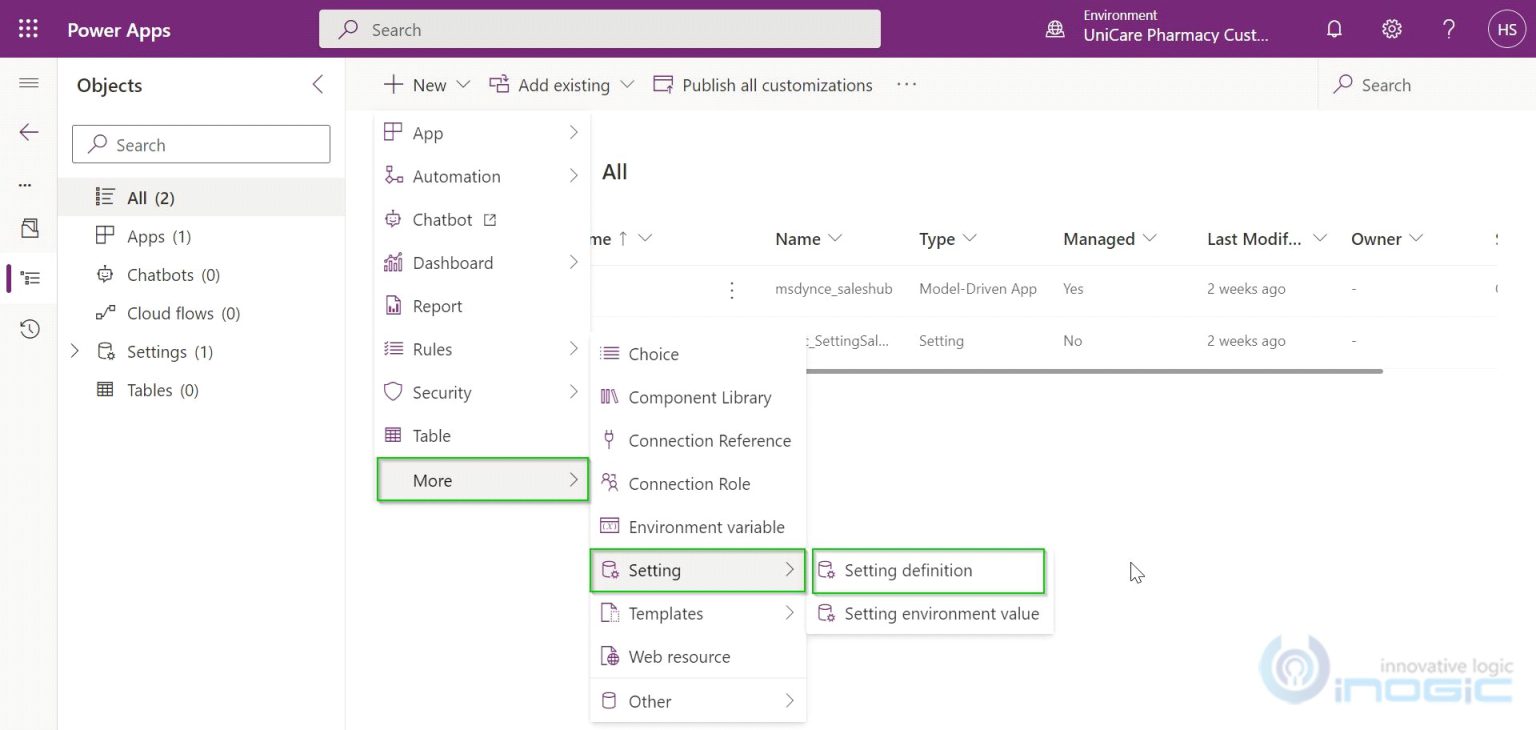
Task: Choose Setting environment value option
Action: coord(940,614)
